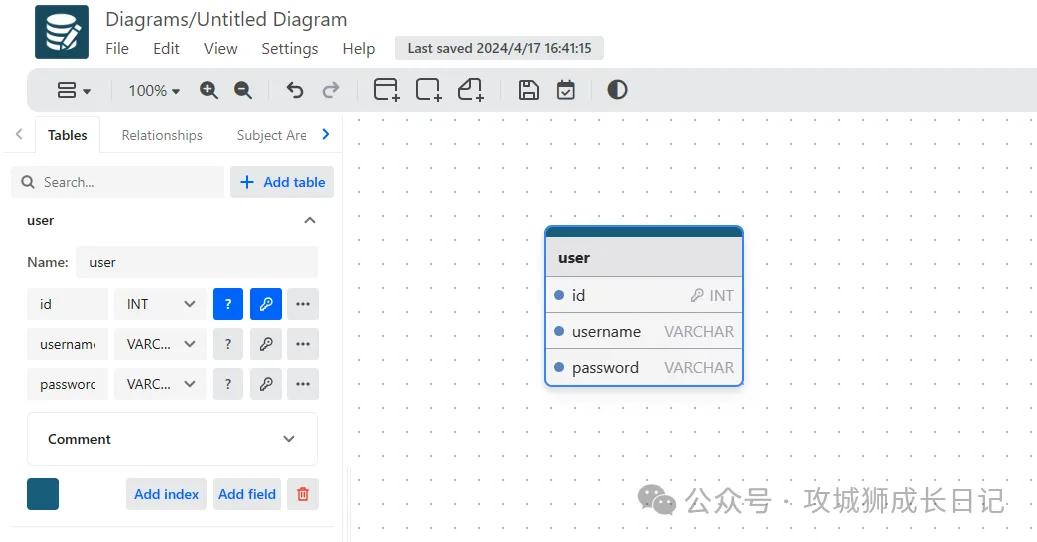This screenshot has height=542, width=1037.
Task: Save the diagram with the floppy icon
Action: [x=529, y=90]
